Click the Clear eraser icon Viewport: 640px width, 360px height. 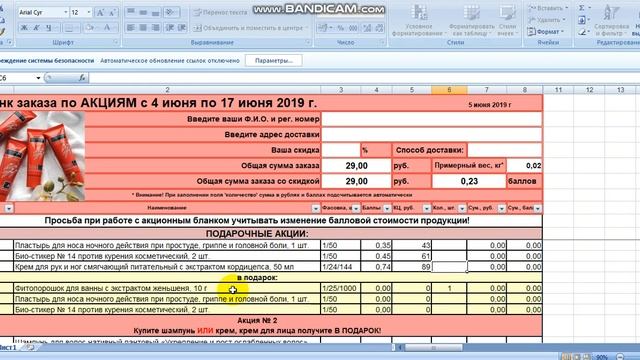(582, 31)
